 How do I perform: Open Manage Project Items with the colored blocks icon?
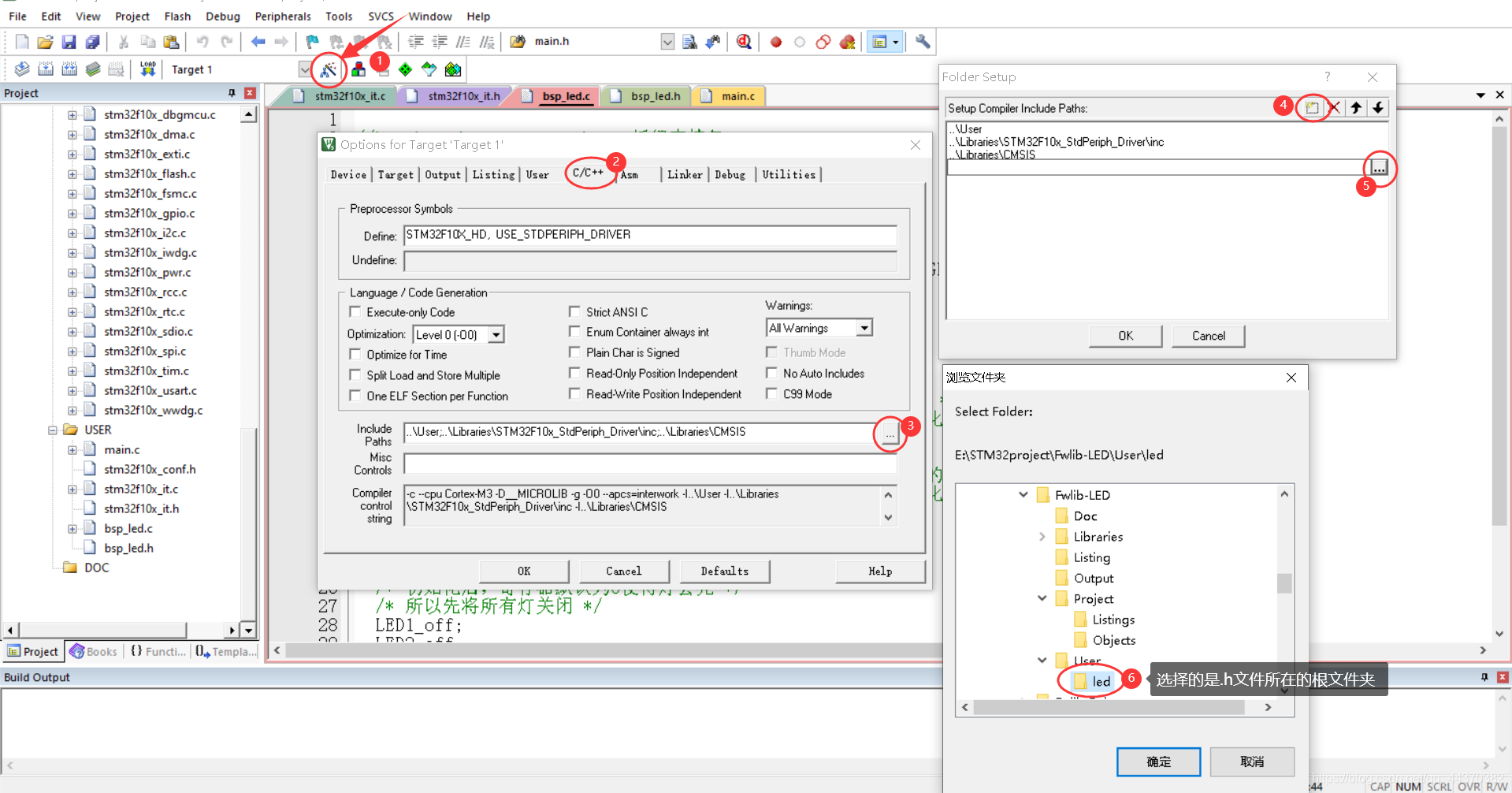click(x=358, y=69)
